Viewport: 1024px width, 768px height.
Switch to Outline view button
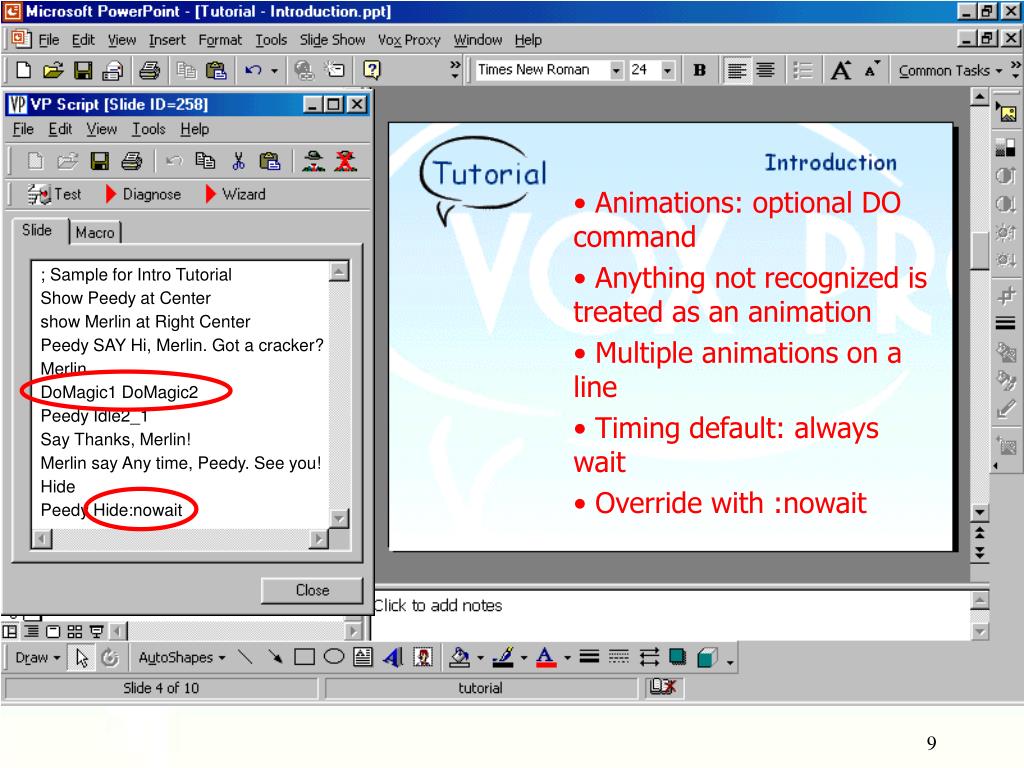(31, 632)
